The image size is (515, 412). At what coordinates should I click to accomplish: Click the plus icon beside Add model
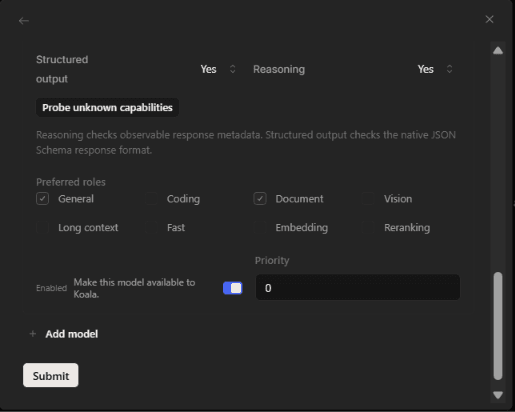coord(33,334)
